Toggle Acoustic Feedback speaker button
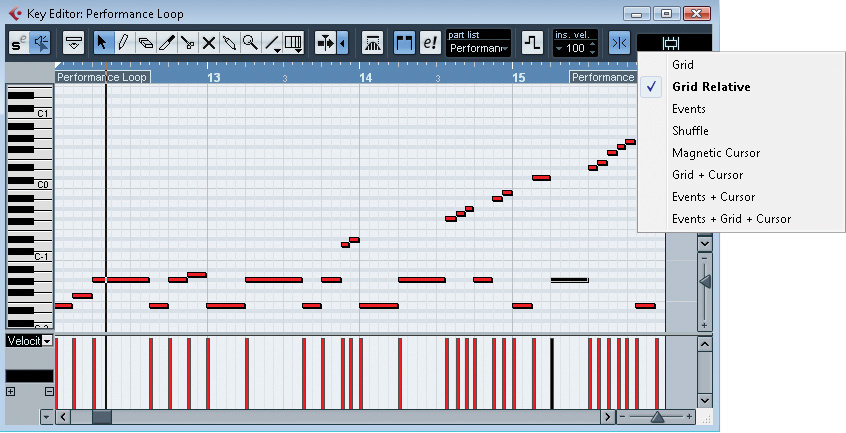 pos(42,43)
